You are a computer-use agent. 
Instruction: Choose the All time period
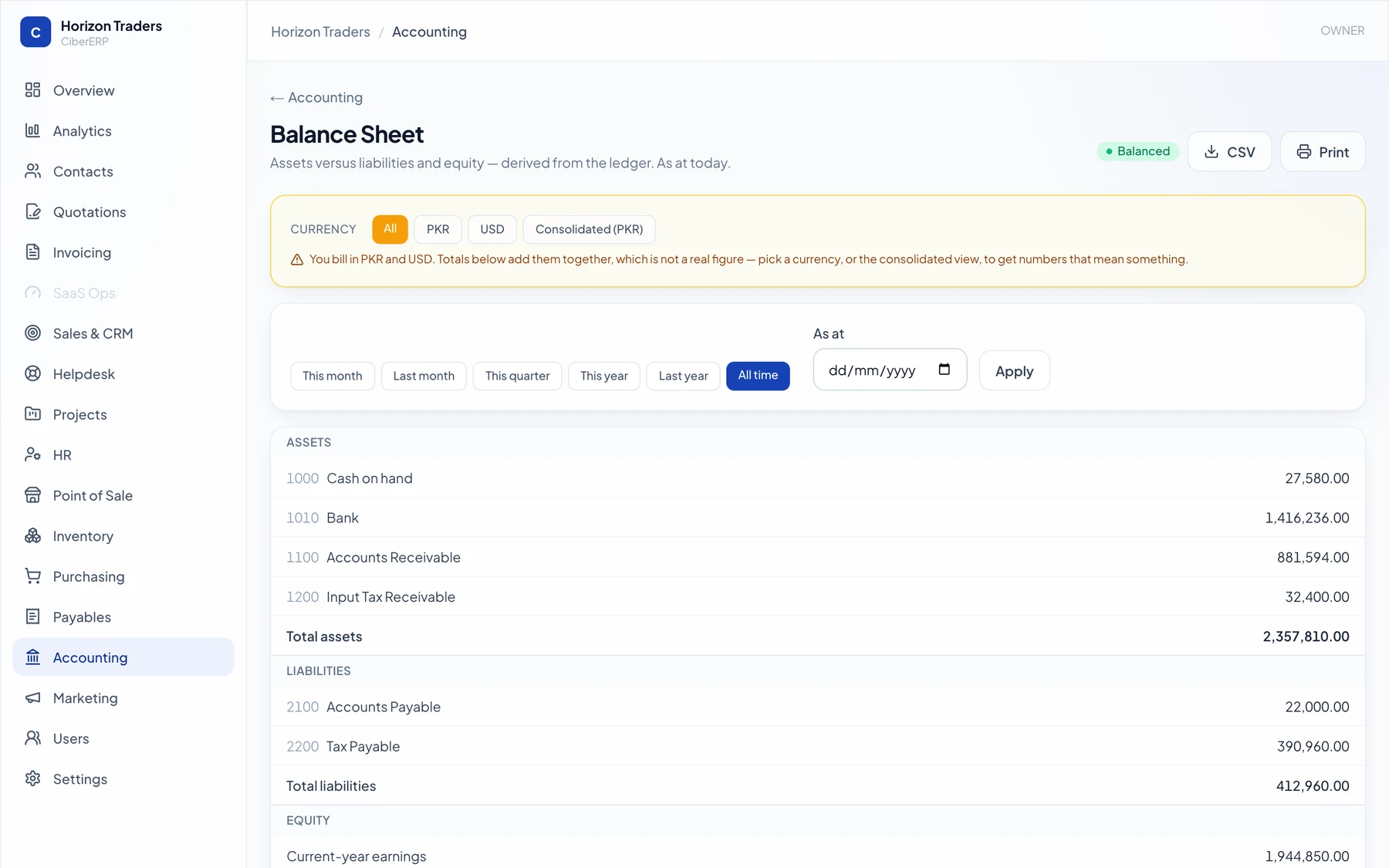758,376
